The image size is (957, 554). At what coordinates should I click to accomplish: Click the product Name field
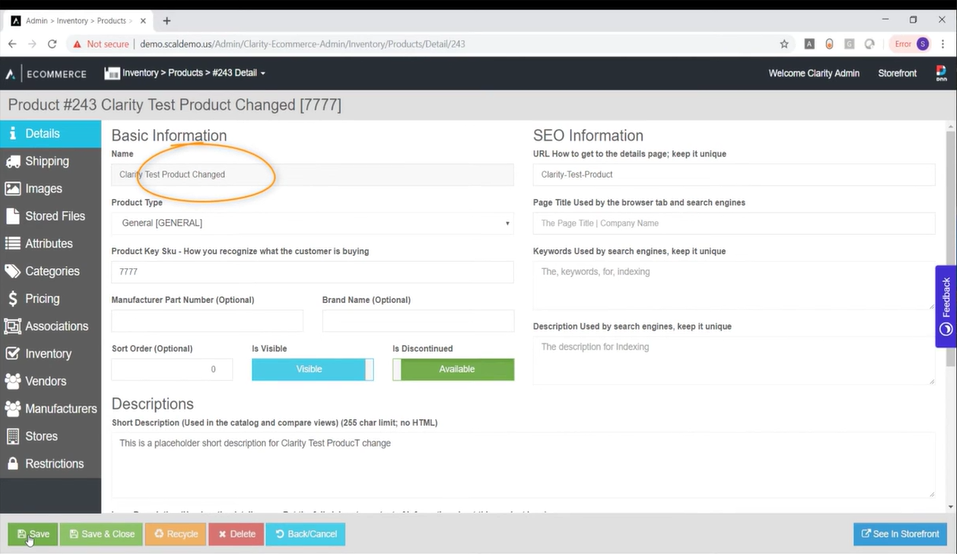[312, 174]
